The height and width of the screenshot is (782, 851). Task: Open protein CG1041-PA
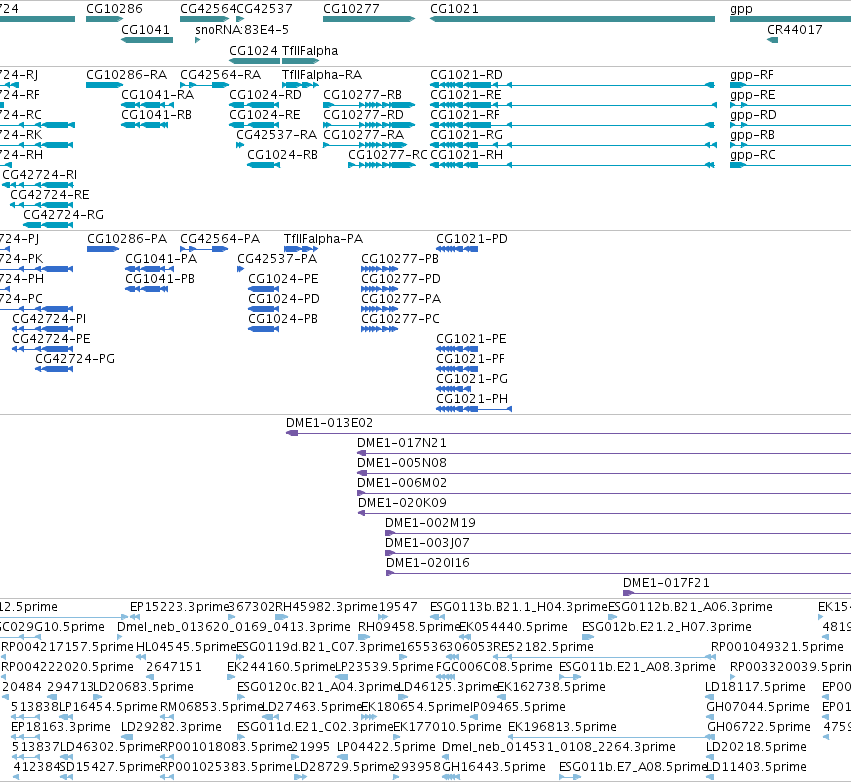[x=161, y=259]
